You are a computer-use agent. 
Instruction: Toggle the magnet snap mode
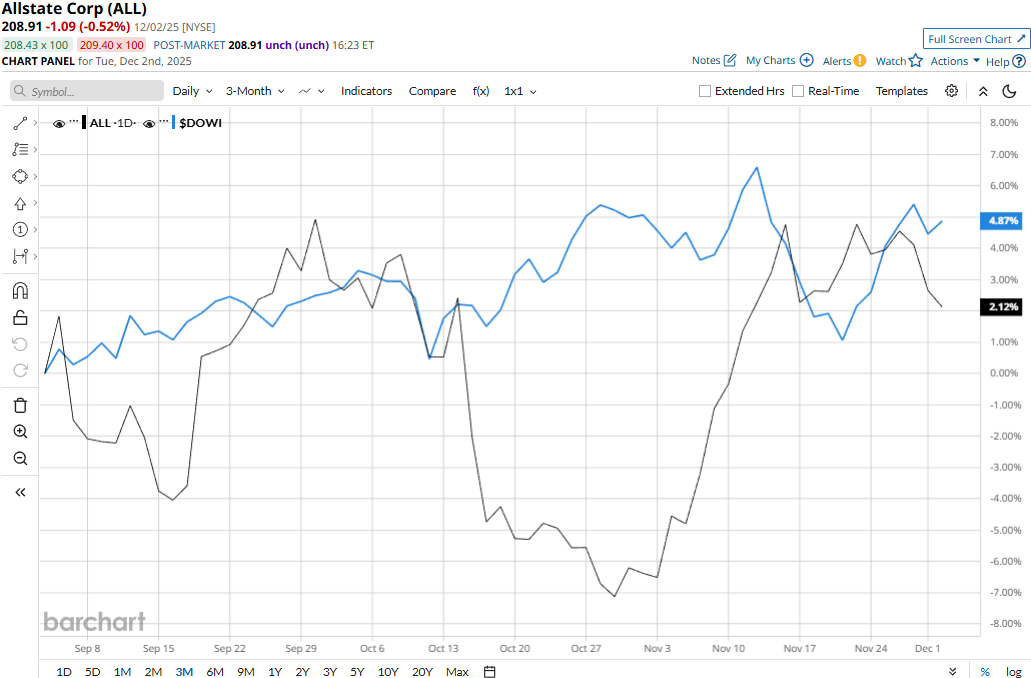[x=20, y=291]
